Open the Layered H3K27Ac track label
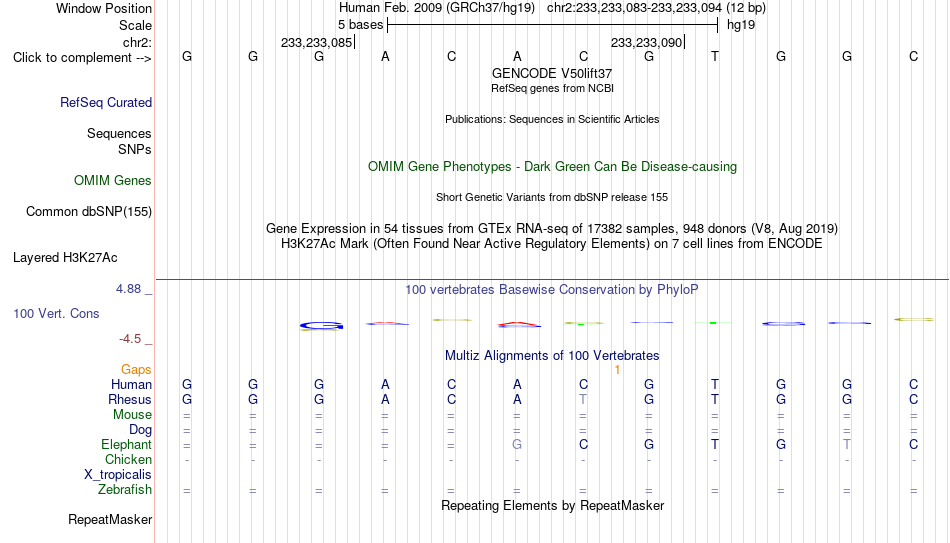Screen dimensions: 950x543 tap(65, 258)
